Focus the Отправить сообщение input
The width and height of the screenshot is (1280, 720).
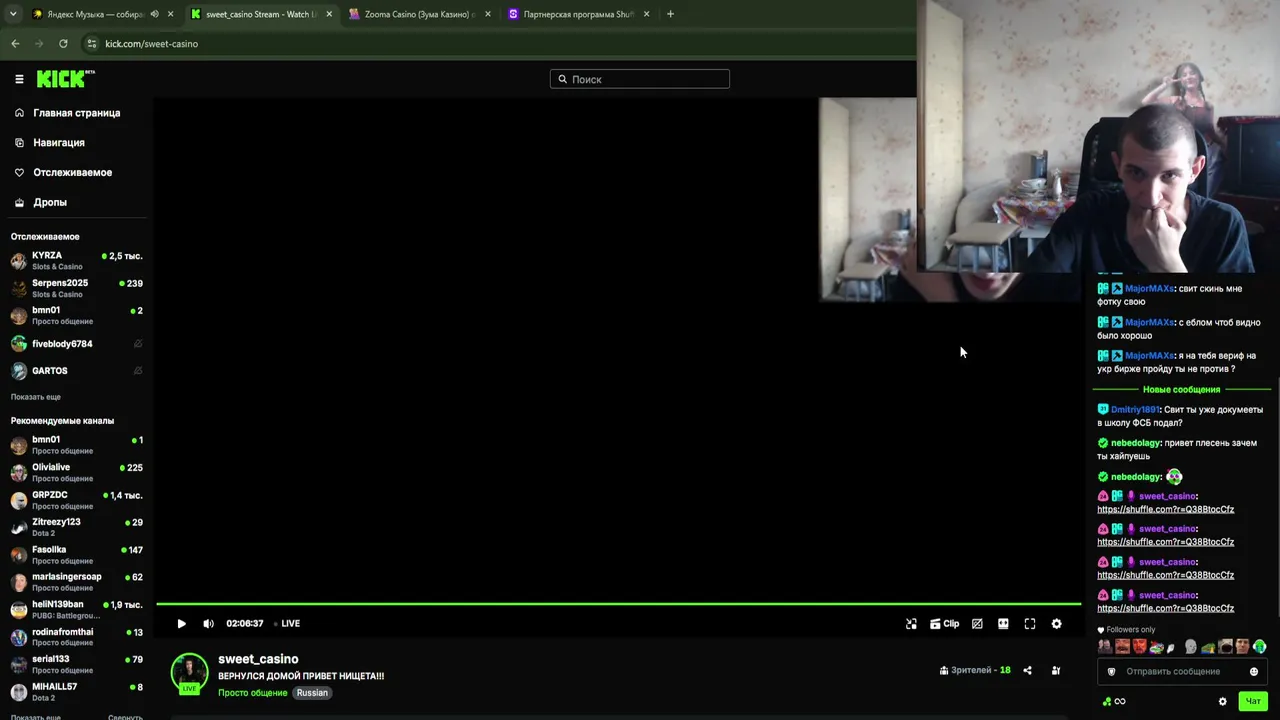coord(1181,672)
